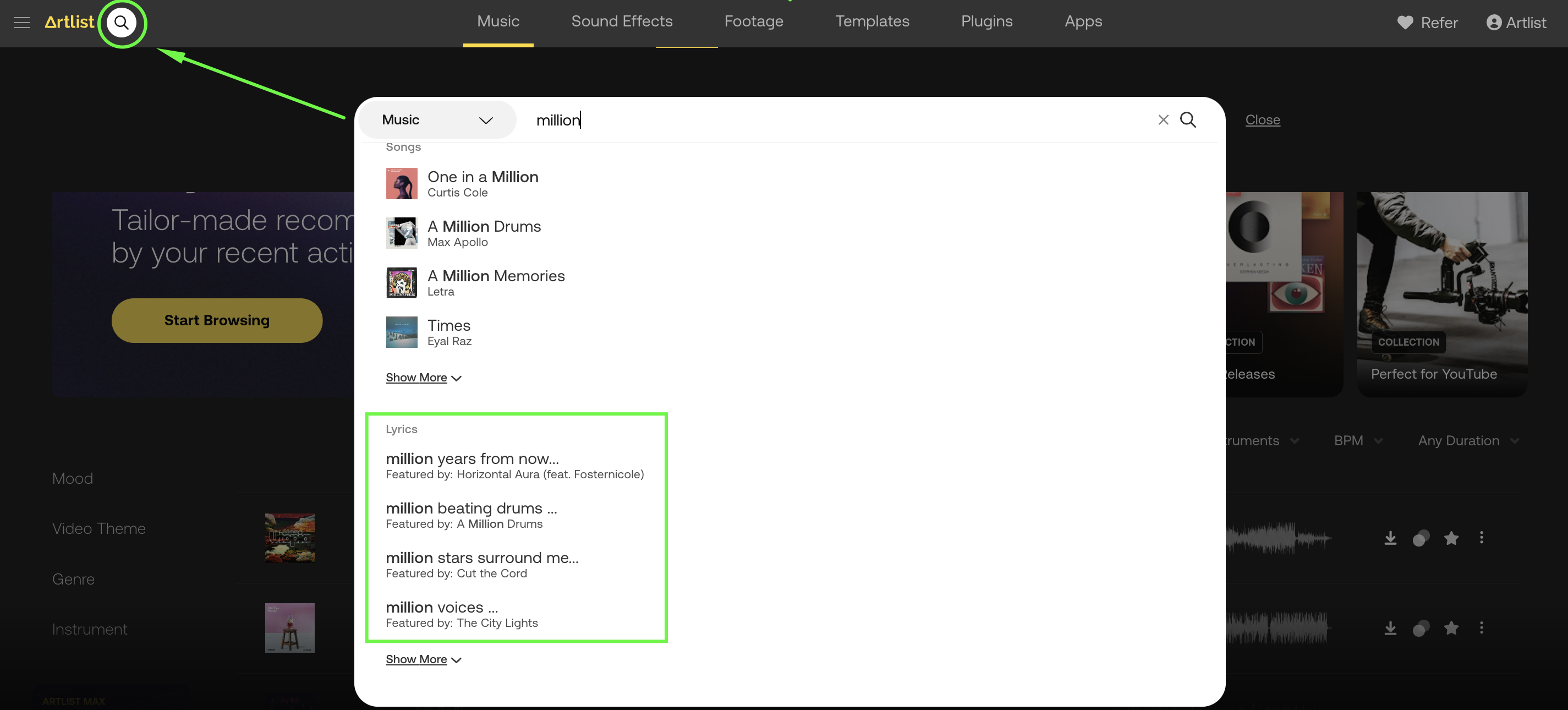Expand Show More under Songs
1568x710 pixels.
[x=424, y=378]
